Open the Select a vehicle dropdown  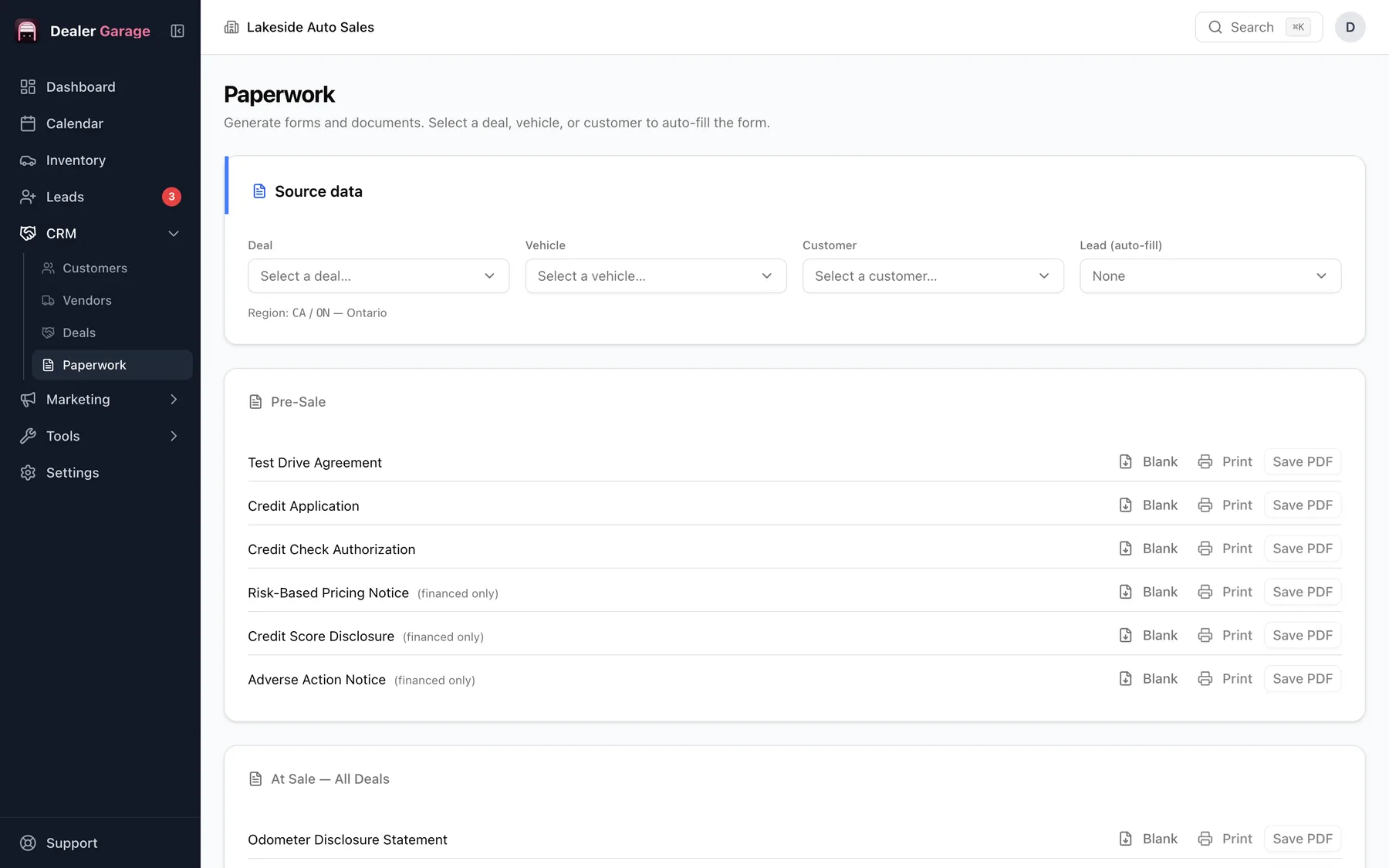656,276
